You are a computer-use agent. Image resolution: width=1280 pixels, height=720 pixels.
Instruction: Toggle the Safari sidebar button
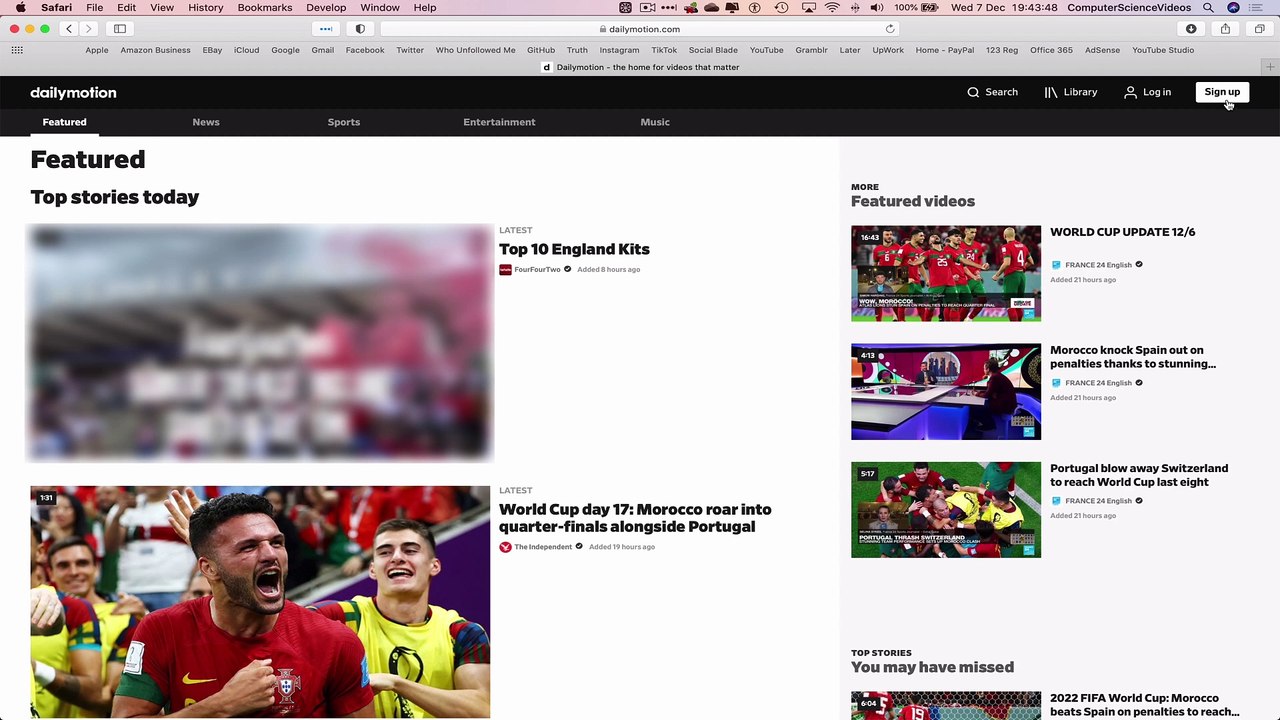point(120,29)
